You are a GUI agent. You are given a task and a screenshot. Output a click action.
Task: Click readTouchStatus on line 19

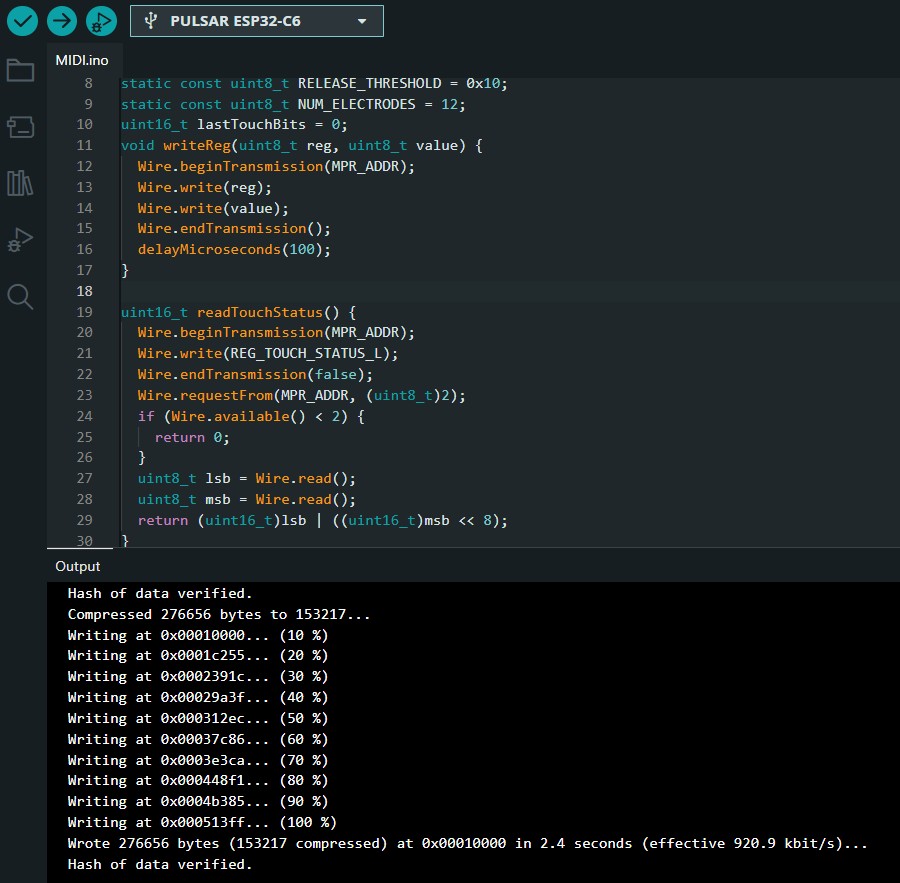click(259, 312)
